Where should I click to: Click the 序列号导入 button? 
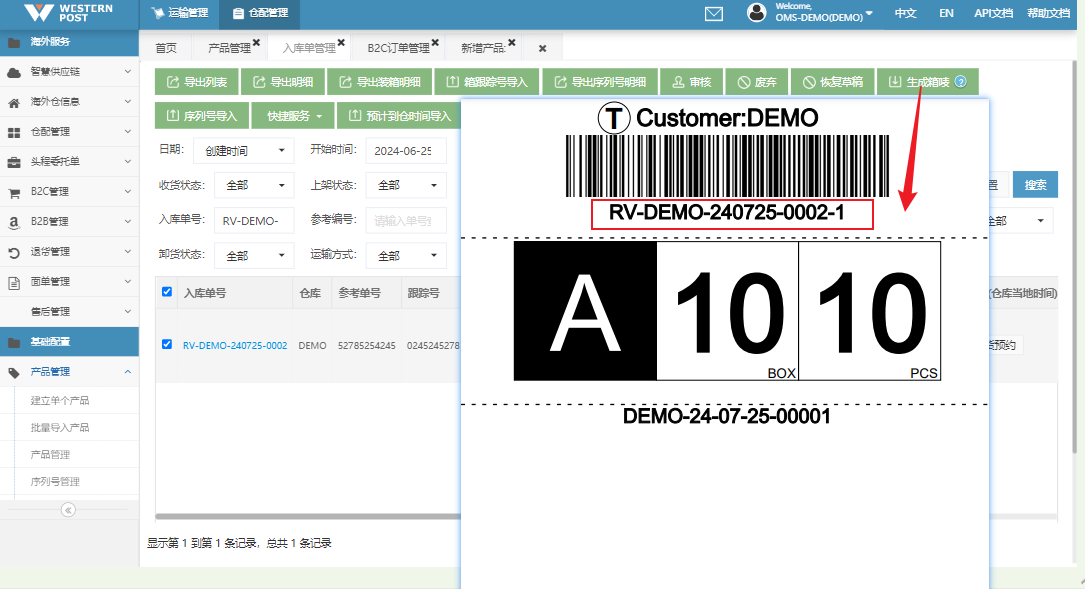201,116
